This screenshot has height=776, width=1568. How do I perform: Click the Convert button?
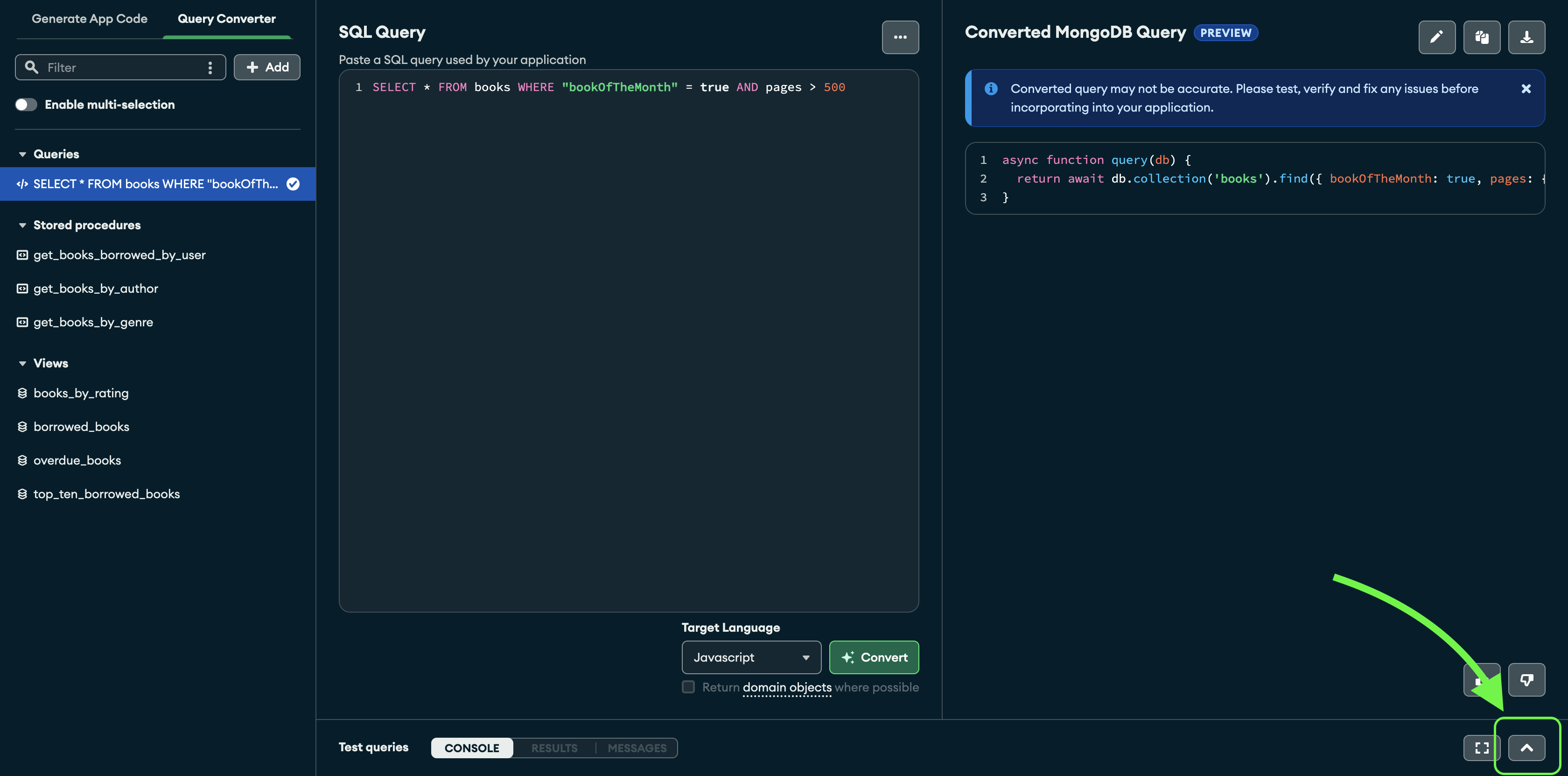coord(874,657)
